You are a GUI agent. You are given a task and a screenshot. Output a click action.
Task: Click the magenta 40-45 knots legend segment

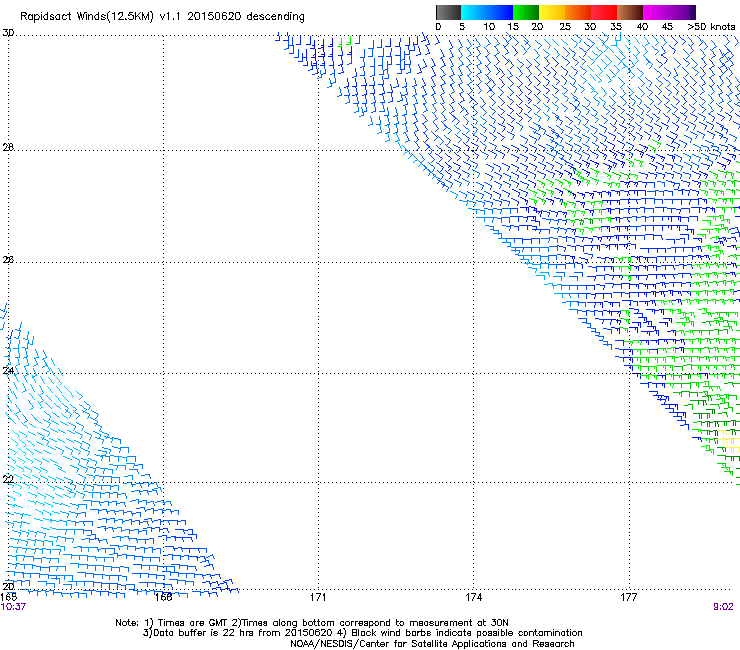click(x=656, y=12)
